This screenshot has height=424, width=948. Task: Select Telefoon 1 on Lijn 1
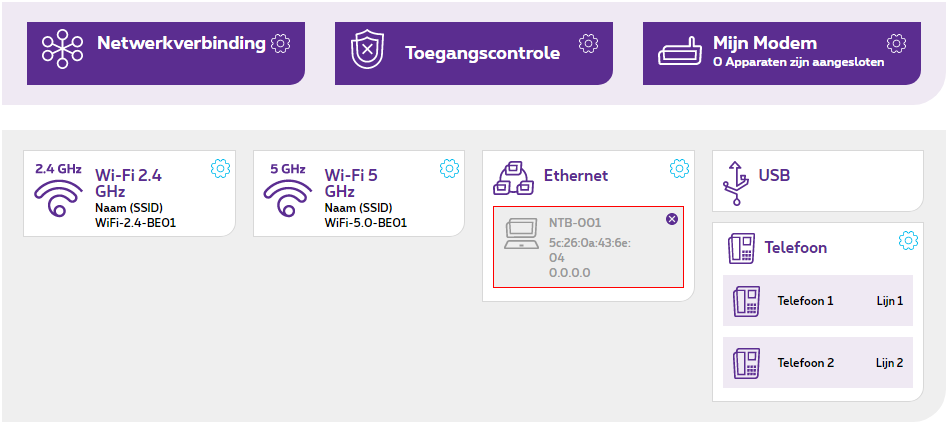[817, 300]
